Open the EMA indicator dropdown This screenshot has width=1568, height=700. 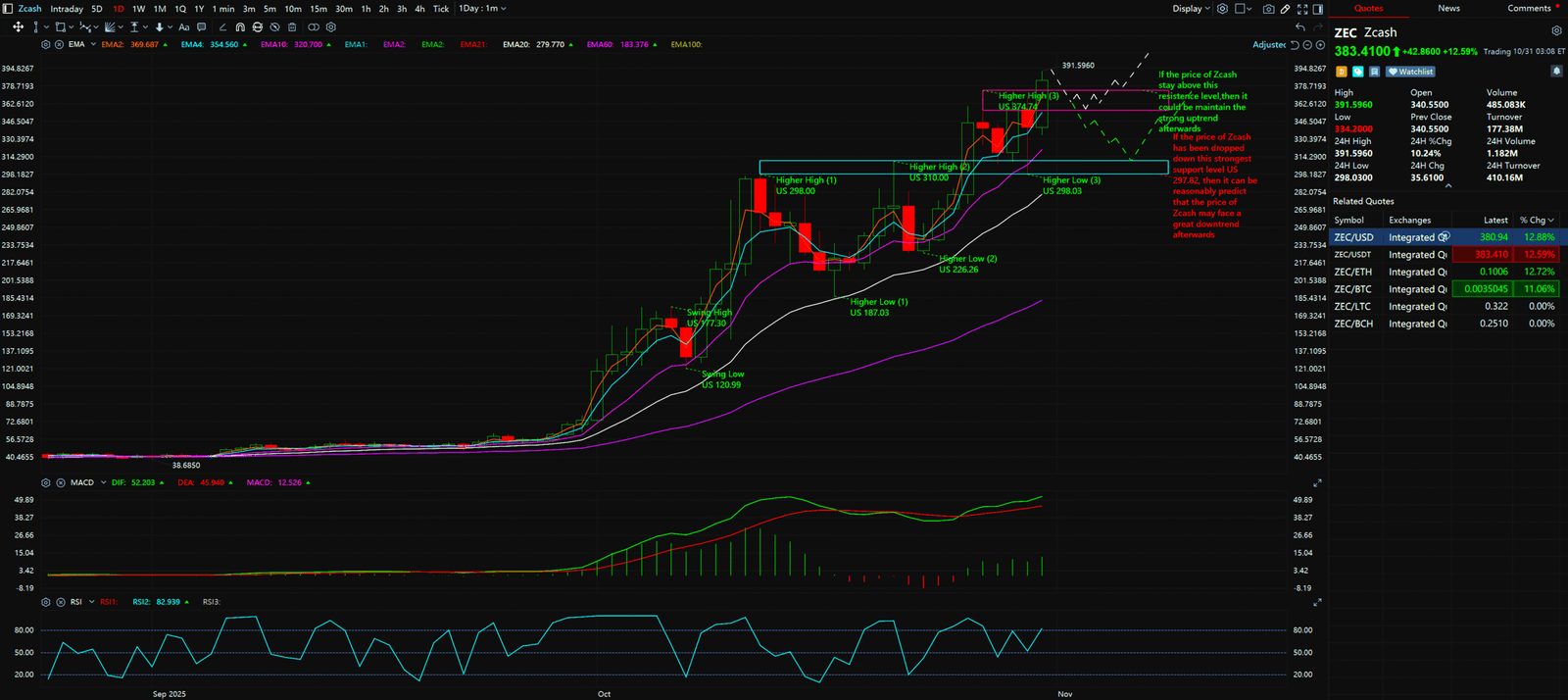point(93,45)
